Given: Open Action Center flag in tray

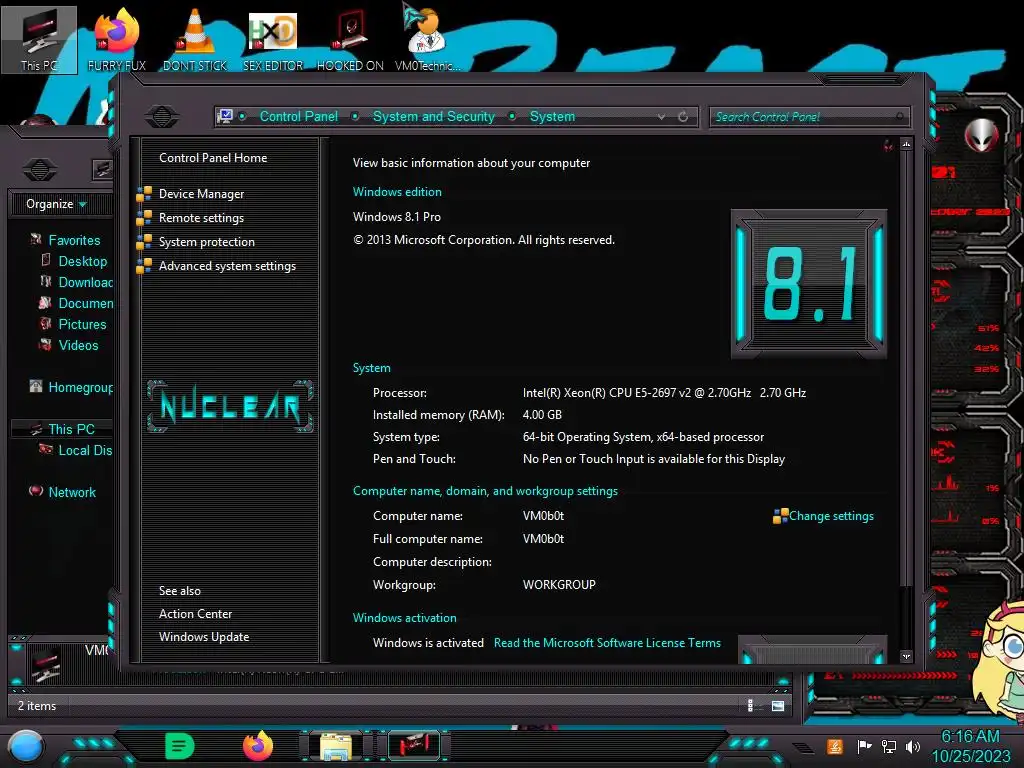Looking at the screenshot, I should (864, 746).
